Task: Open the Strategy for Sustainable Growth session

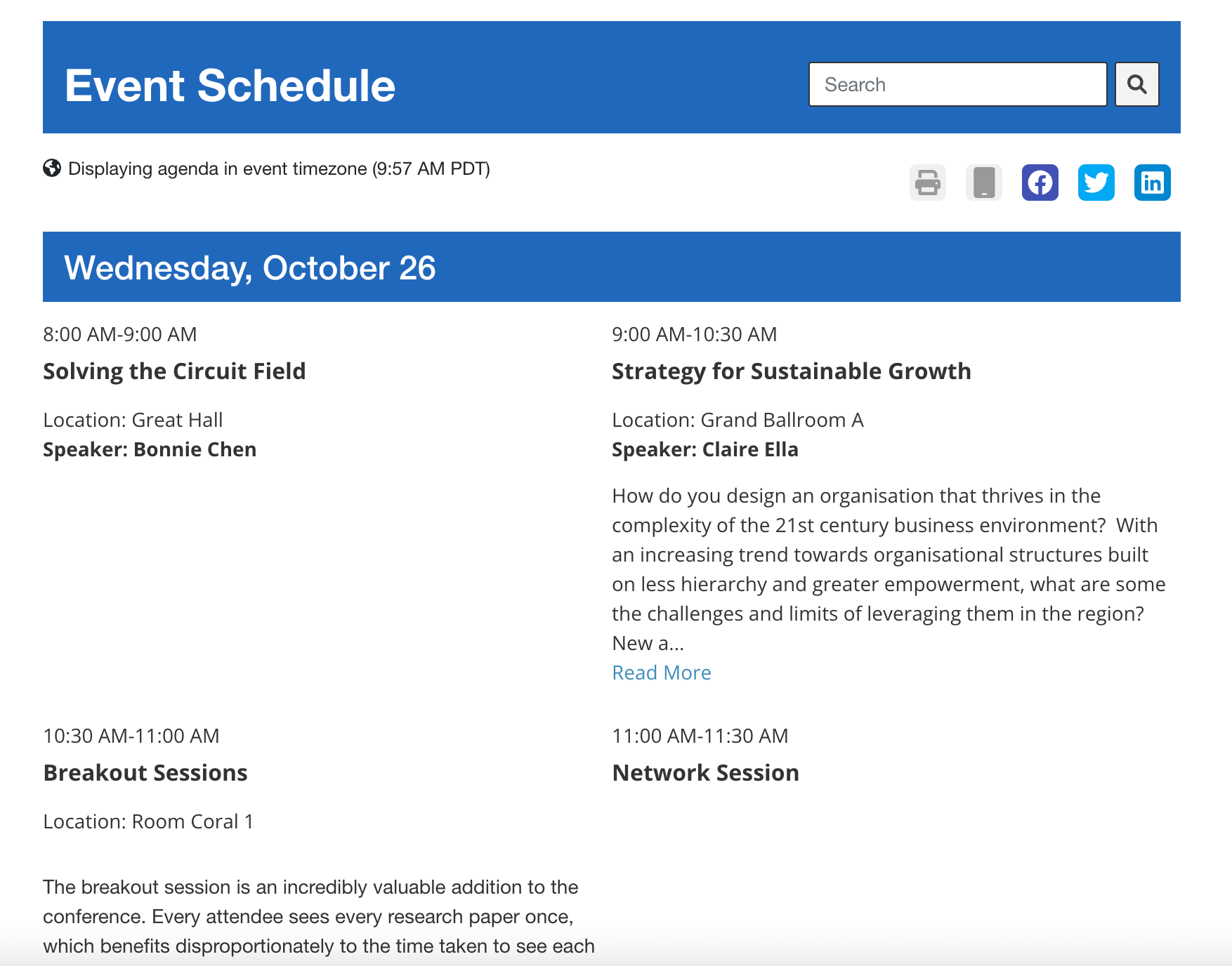Action: 791,371
